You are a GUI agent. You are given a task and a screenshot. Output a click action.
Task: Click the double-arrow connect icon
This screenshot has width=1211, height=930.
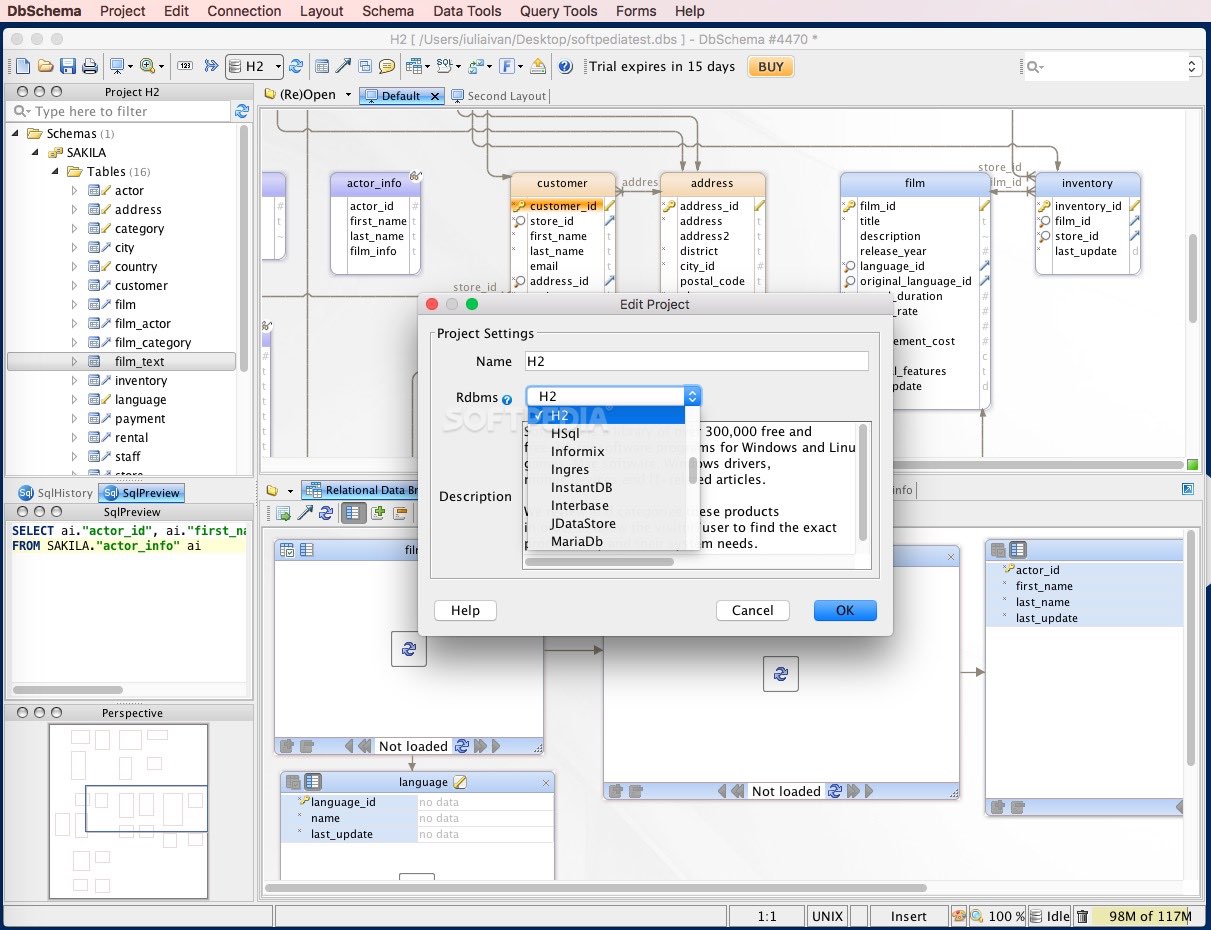[211, 67]
